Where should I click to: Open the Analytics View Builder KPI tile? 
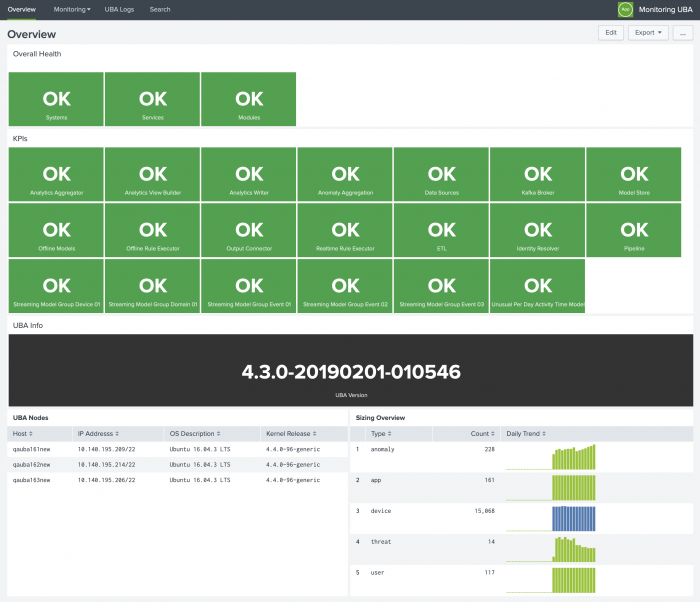[x=152, y=174]
